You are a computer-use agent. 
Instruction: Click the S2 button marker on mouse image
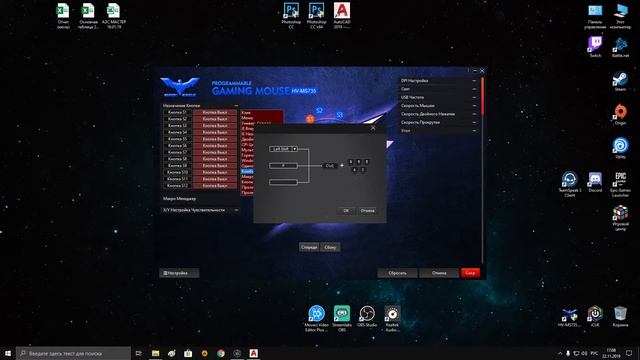tap(319, 110)
